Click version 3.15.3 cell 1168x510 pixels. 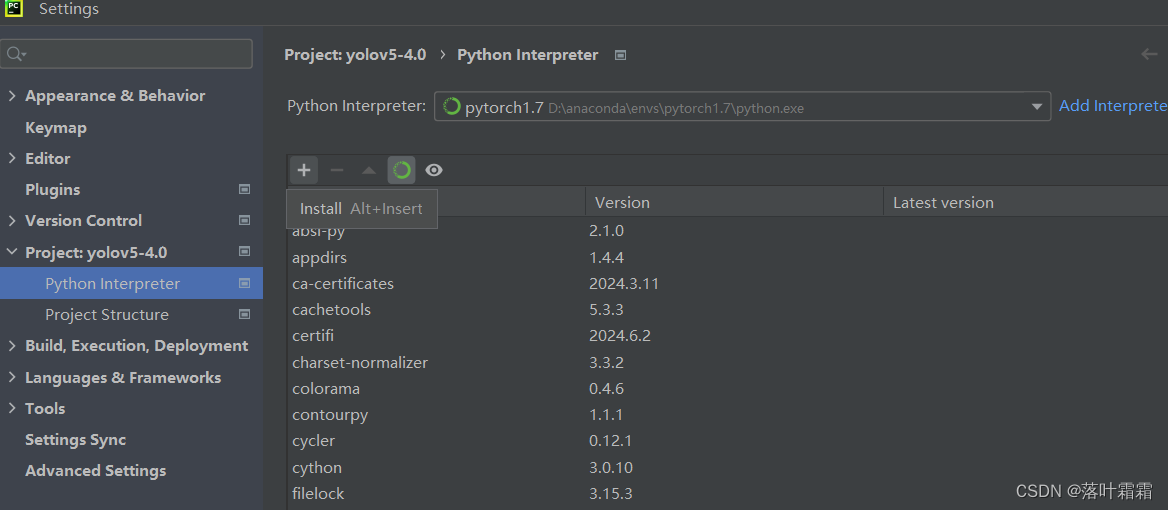(611, 494)
